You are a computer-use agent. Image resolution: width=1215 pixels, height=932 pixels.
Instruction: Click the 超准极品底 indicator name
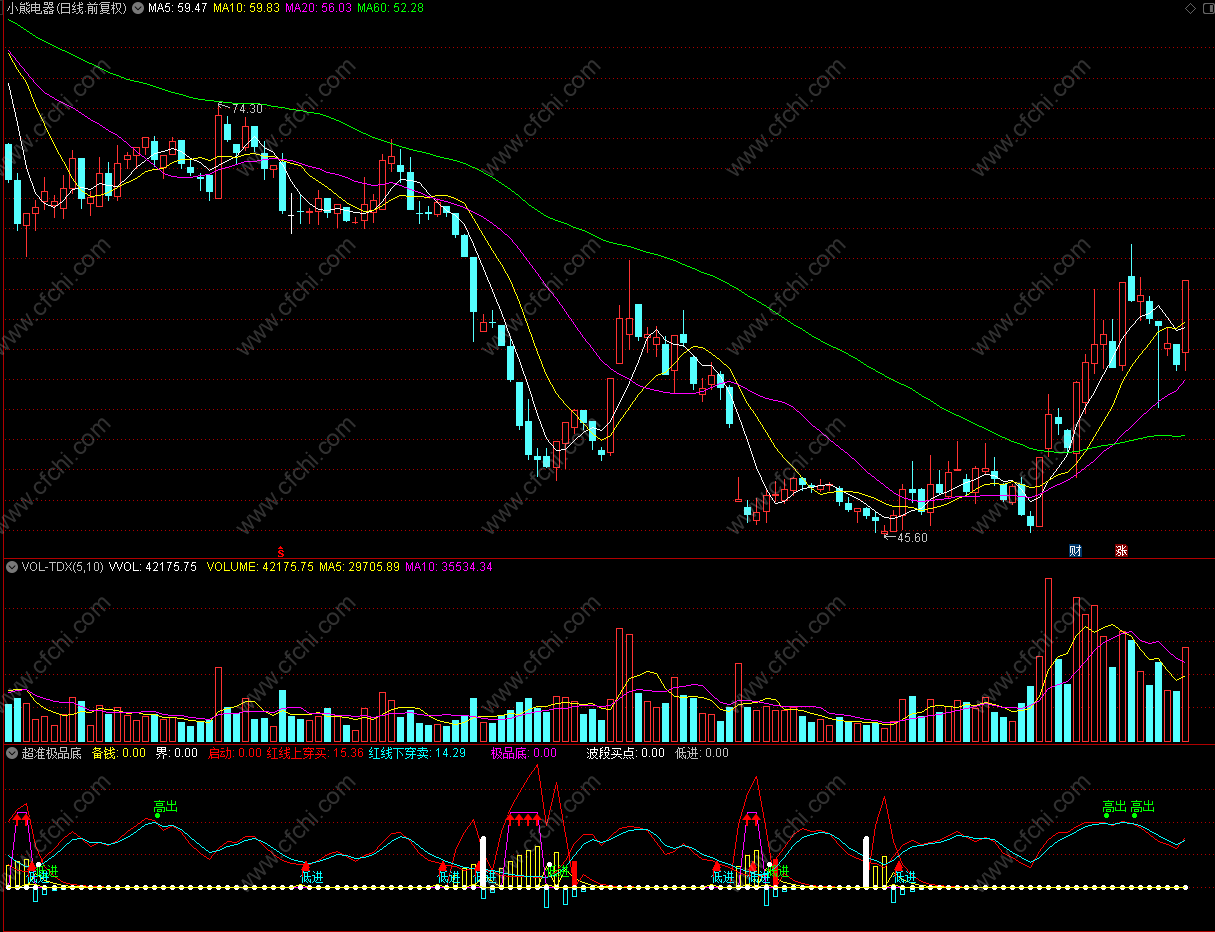(51, 753)
